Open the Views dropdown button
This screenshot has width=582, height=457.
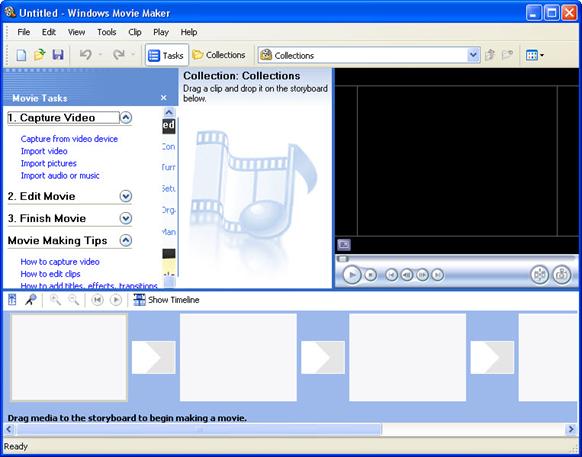(535, 56)
